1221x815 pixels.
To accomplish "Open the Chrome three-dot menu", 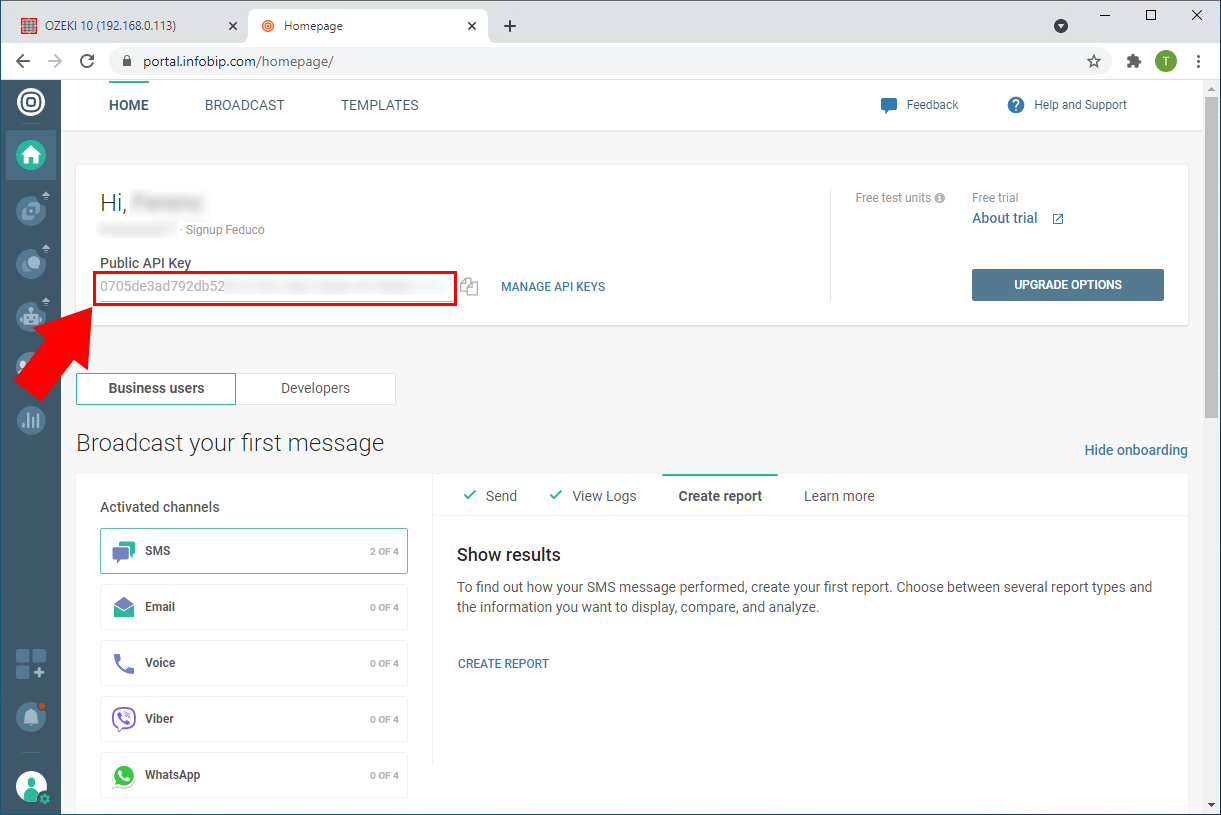I will [x=1199, y=61].
